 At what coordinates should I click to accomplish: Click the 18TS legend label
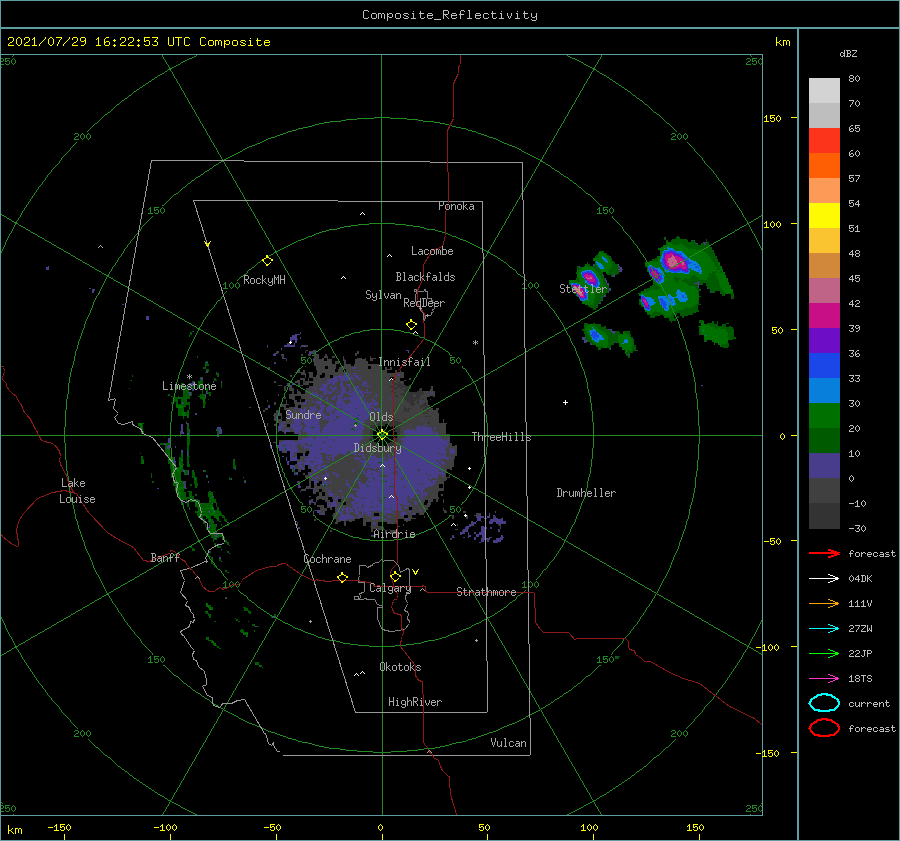coord(860,679)
